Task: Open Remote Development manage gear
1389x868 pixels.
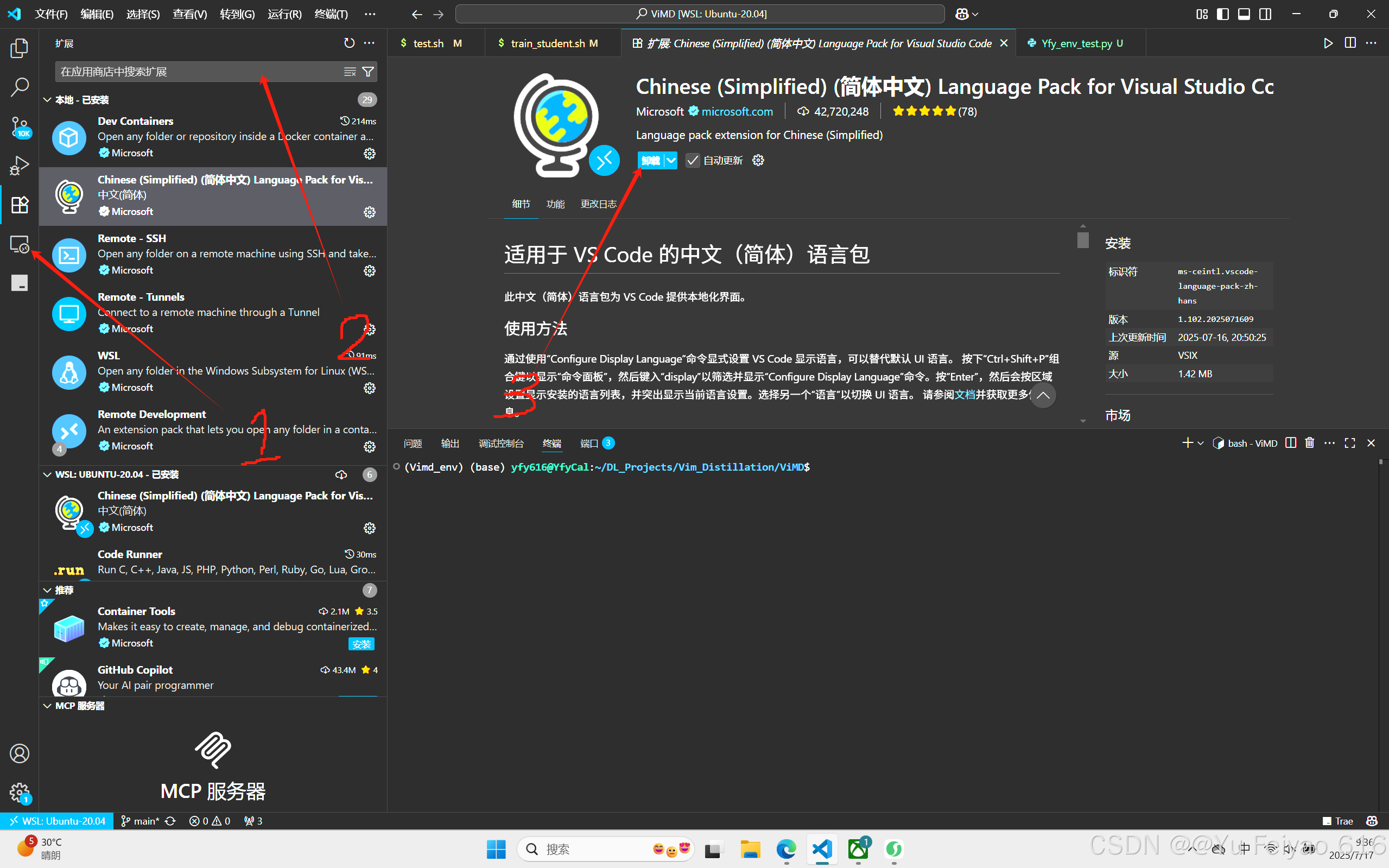Action: 370,447
